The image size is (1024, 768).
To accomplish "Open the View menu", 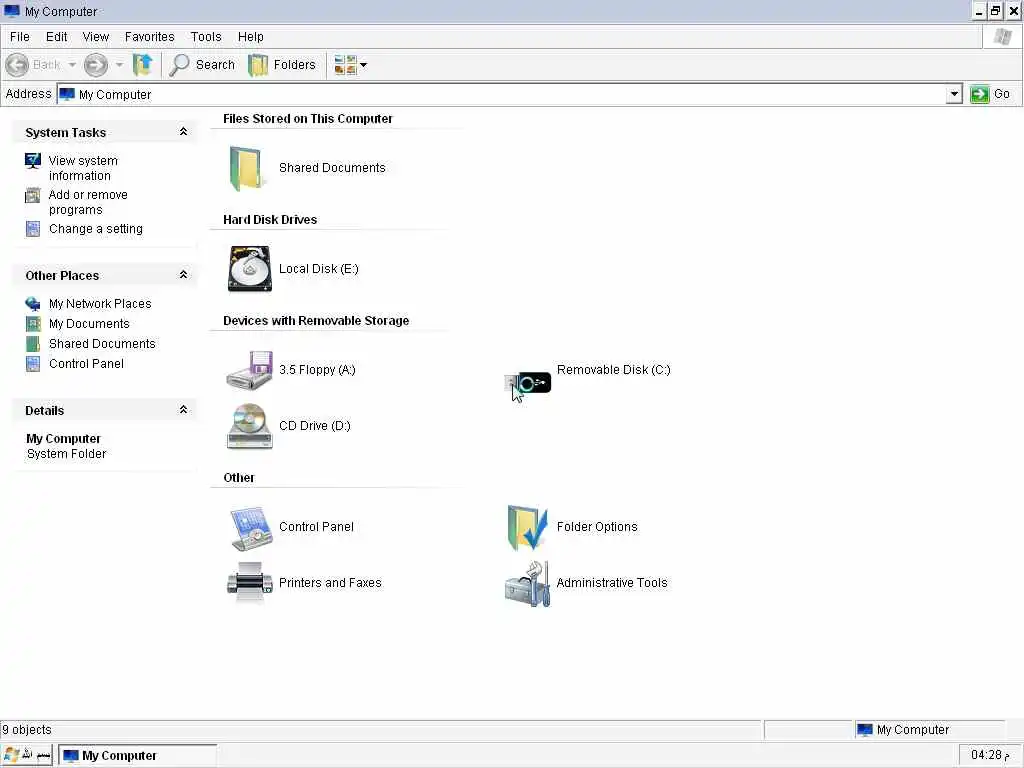I will click(95, 37).
